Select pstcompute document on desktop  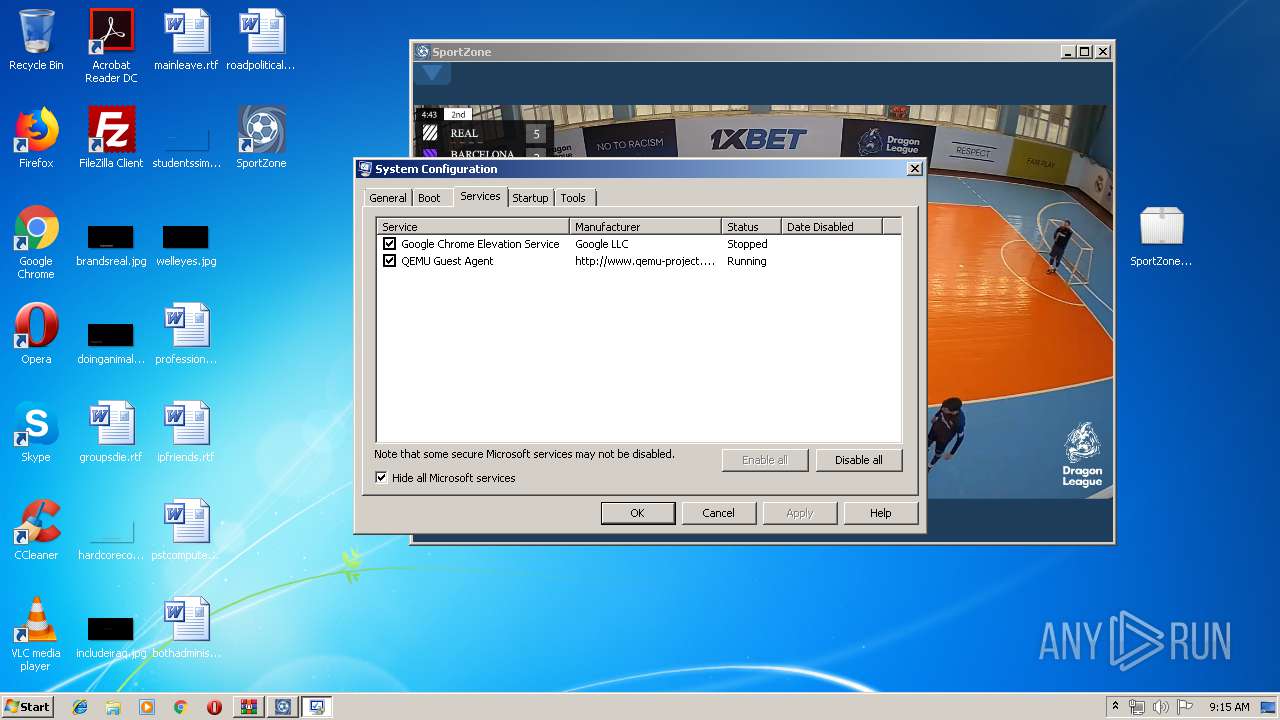pyautogui.click(x=186, y=530)
